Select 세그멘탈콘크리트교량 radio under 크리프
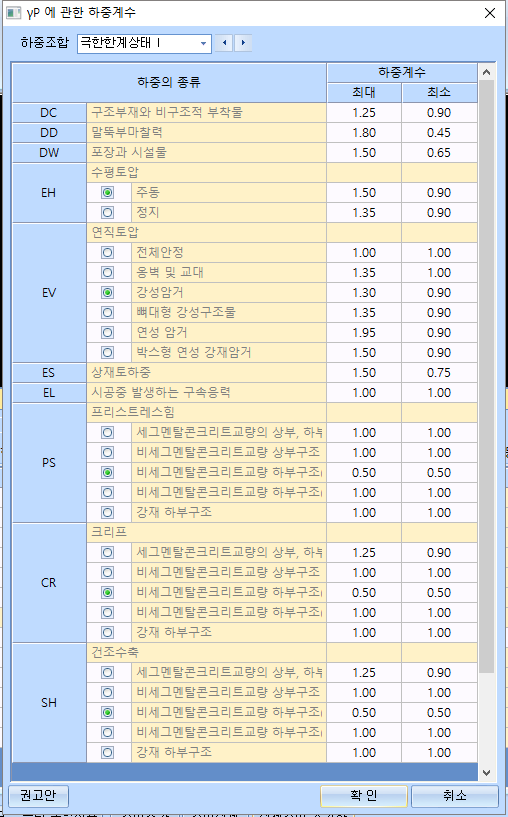 point(108,553)
